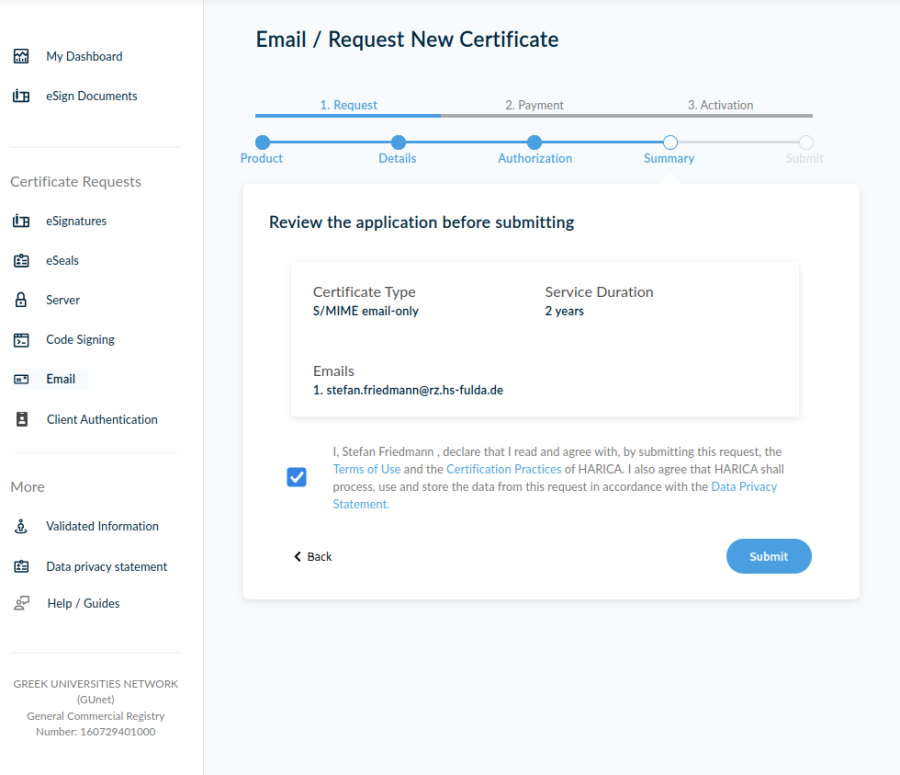Click the My Dashboard sidebar icon
The width and height of the screenshot is (900, 775).
(x=21, y=57)
